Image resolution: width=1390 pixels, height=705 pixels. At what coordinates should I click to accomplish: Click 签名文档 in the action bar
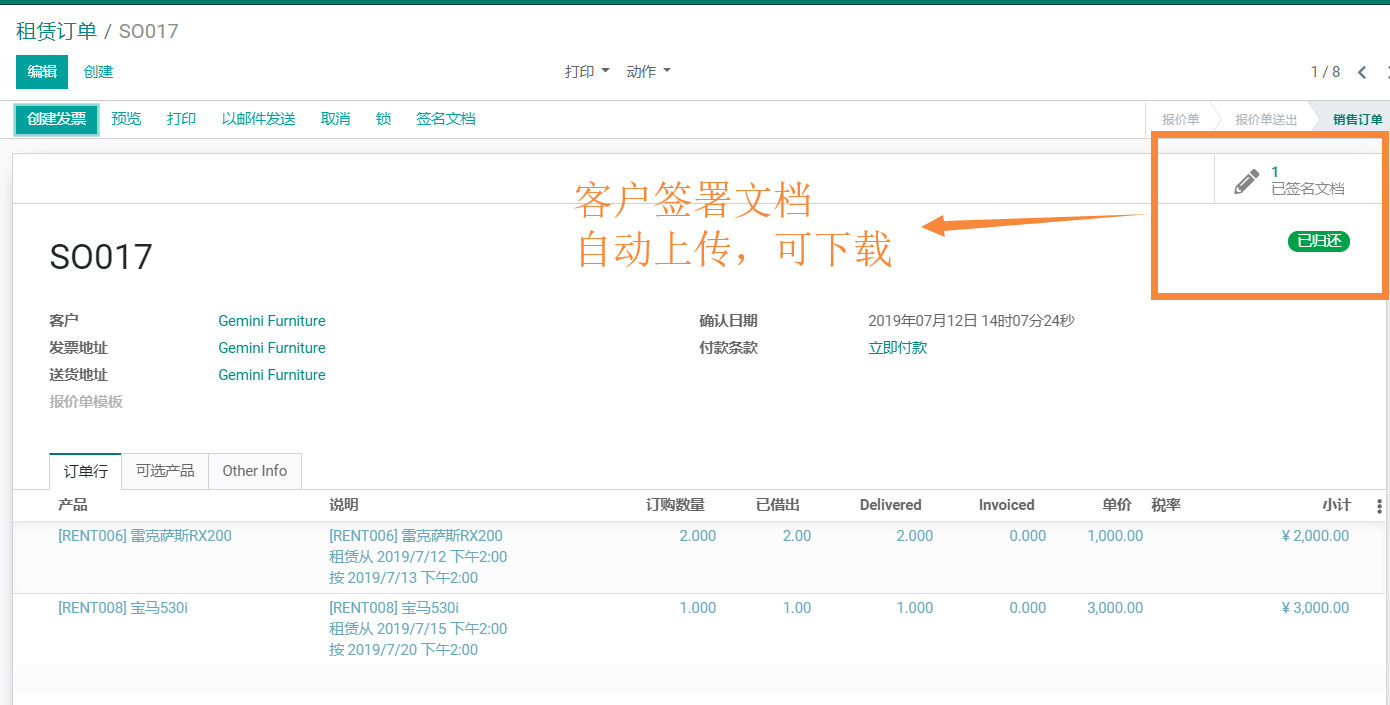coord(445,119)
